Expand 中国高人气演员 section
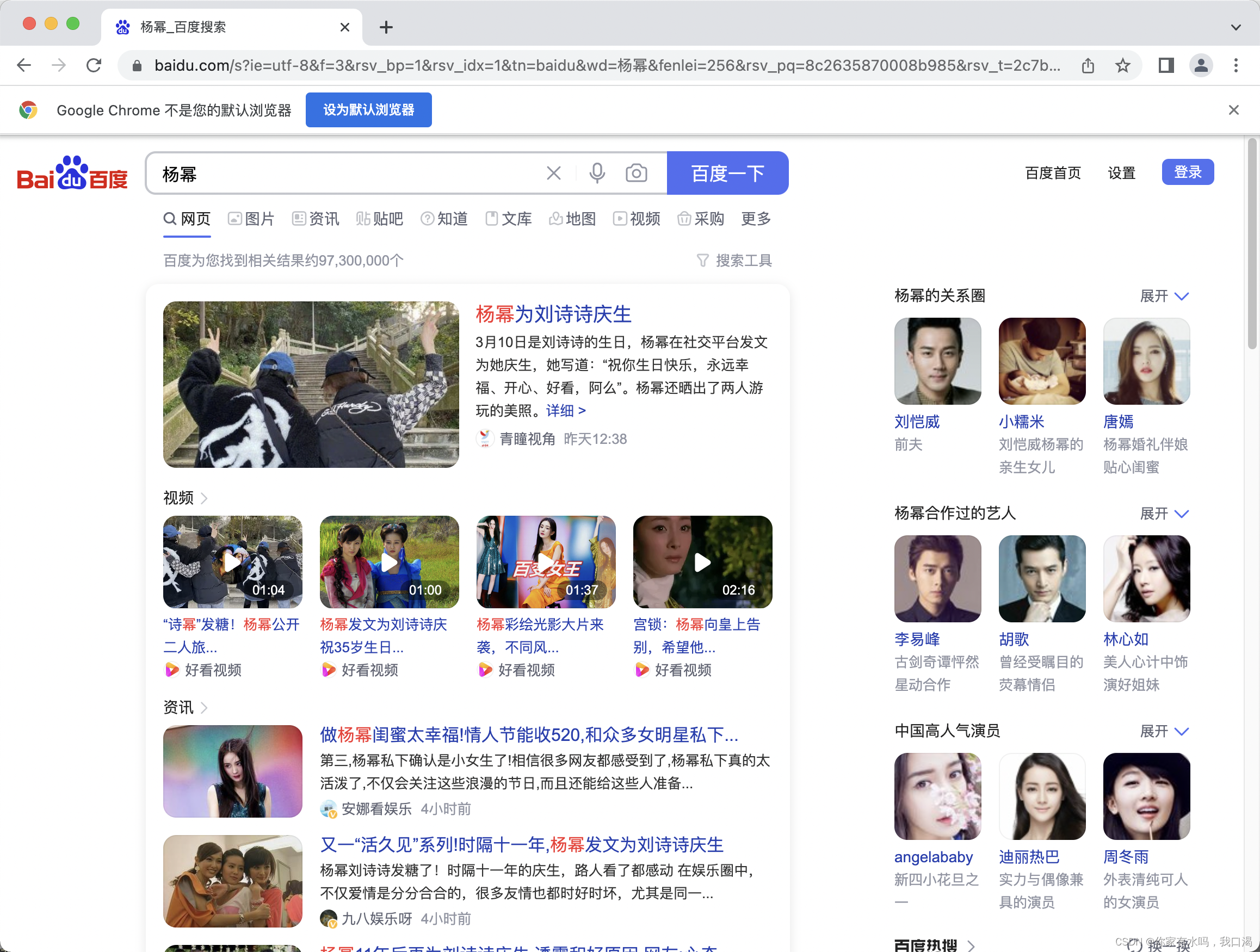This screenshot has width=1260, height=952. click(1164, 732)
